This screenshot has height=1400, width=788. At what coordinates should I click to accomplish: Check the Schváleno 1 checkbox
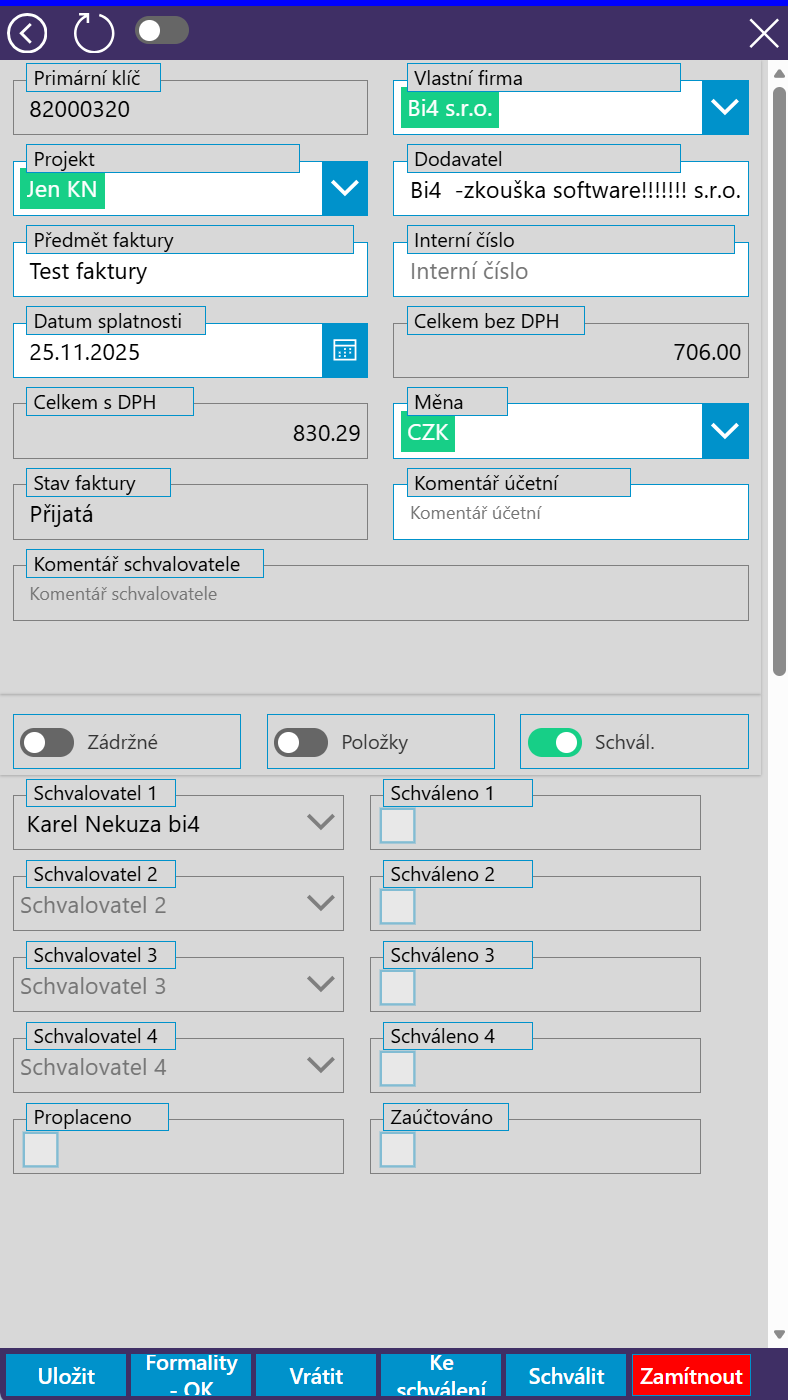pyautogui.click(x=398, y=826)
